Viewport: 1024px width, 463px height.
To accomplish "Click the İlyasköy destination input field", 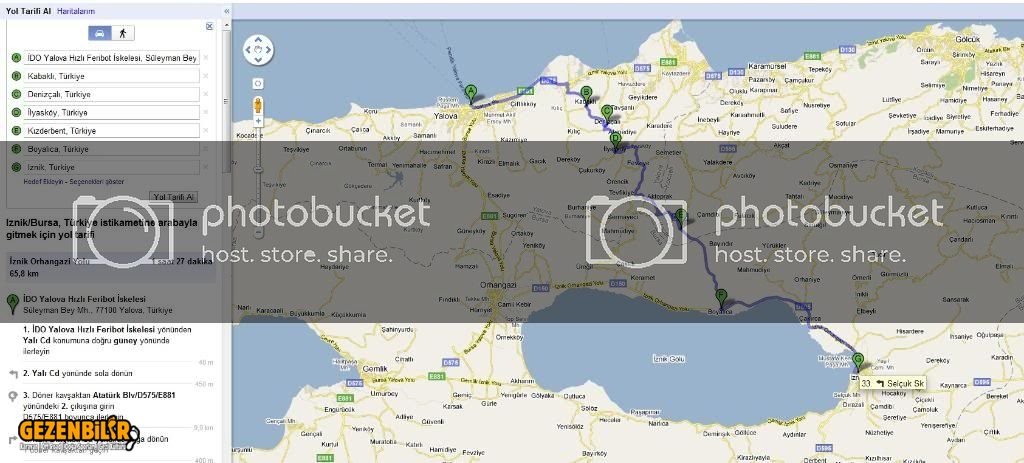I will point(111,112).
